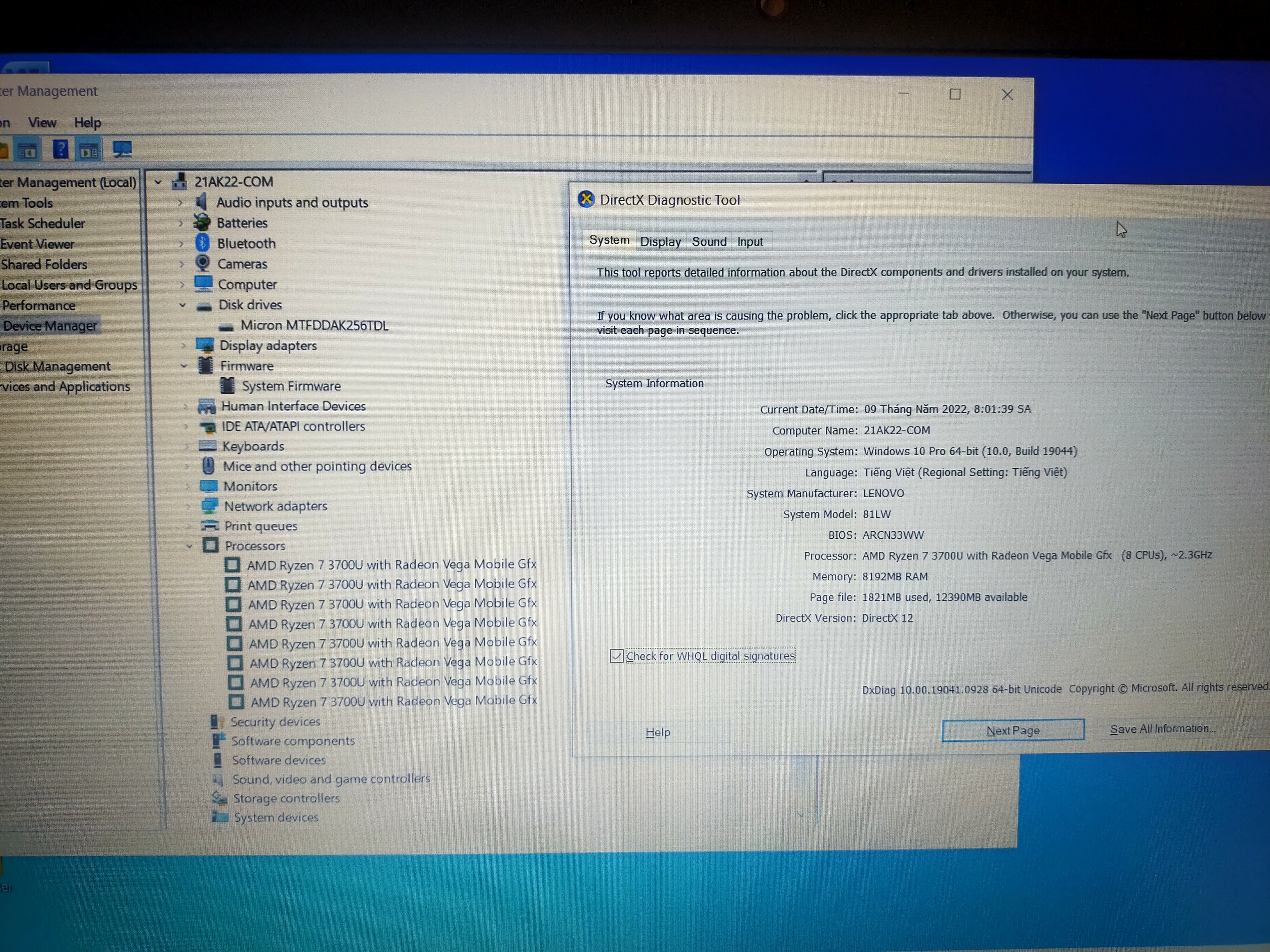The height and width of the screenshot is (952, 1270).
Task: Select Event Viewer in left pane
Action: click(37, 244)
